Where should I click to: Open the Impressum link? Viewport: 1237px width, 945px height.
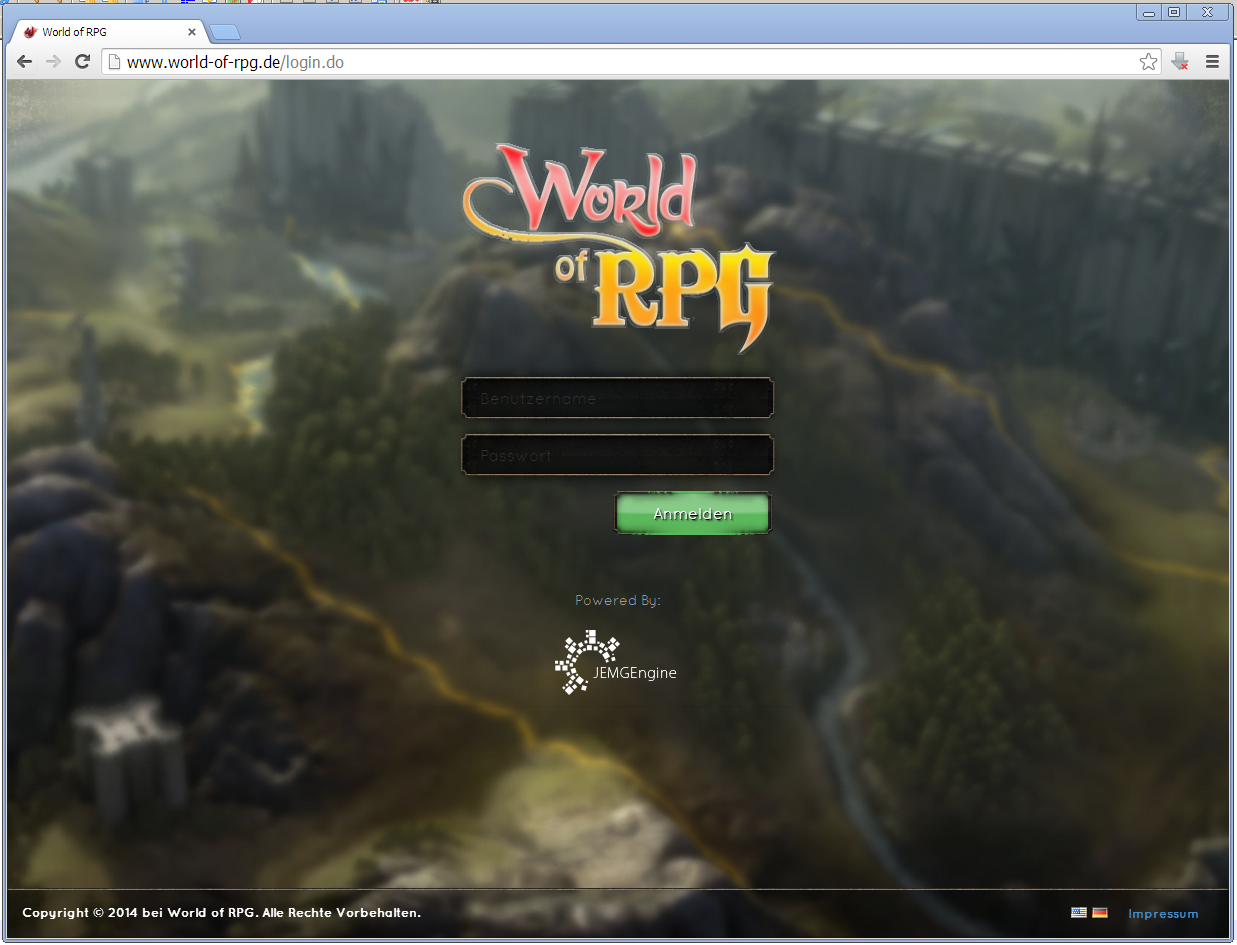click(1163, 914)
